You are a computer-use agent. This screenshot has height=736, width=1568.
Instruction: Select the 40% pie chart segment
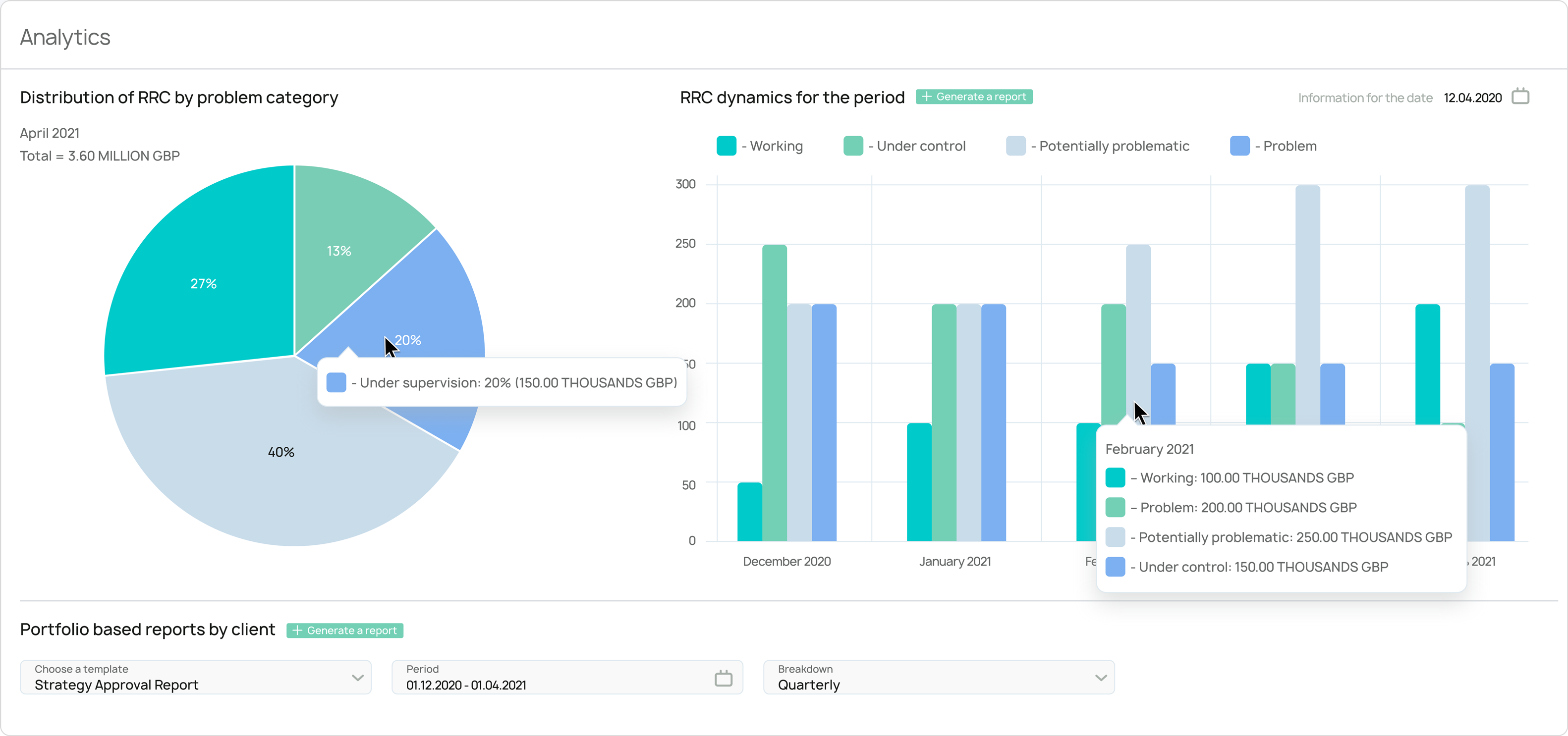click(280, 451)
